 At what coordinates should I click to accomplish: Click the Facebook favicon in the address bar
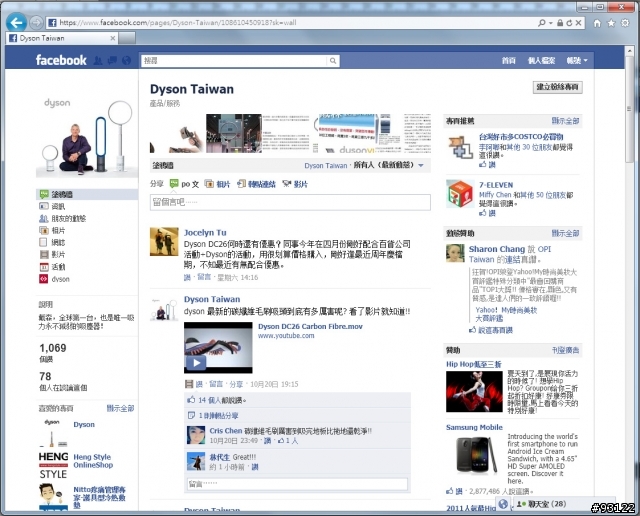(52, 23)
